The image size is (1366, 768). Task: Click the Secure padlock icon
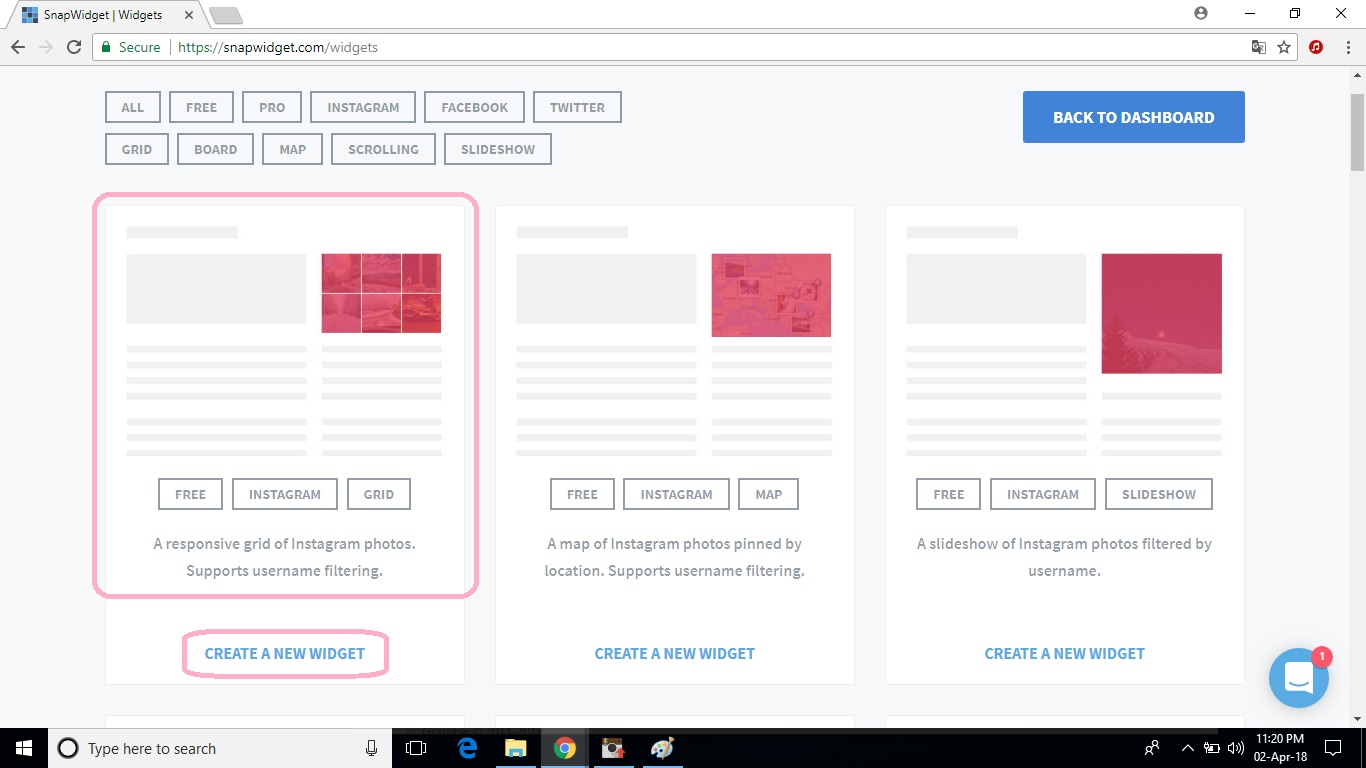point(106,47)
